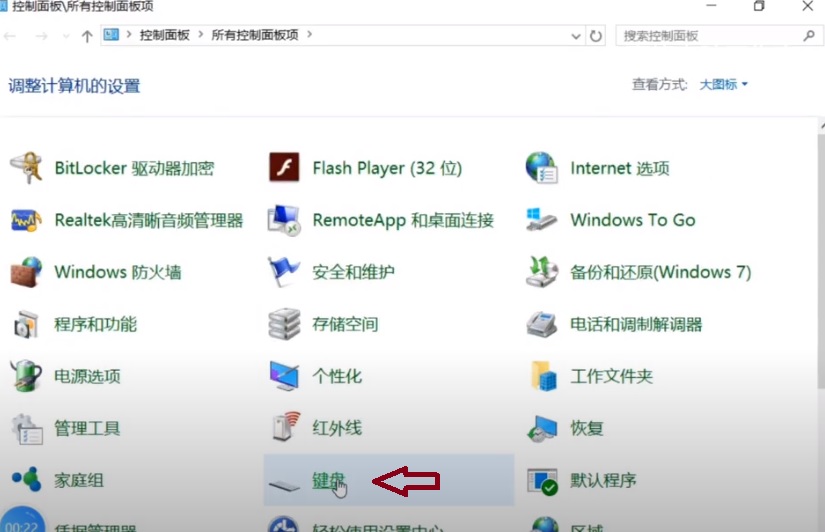Click the 搜索控制面板 search field

tap(719, 36)
